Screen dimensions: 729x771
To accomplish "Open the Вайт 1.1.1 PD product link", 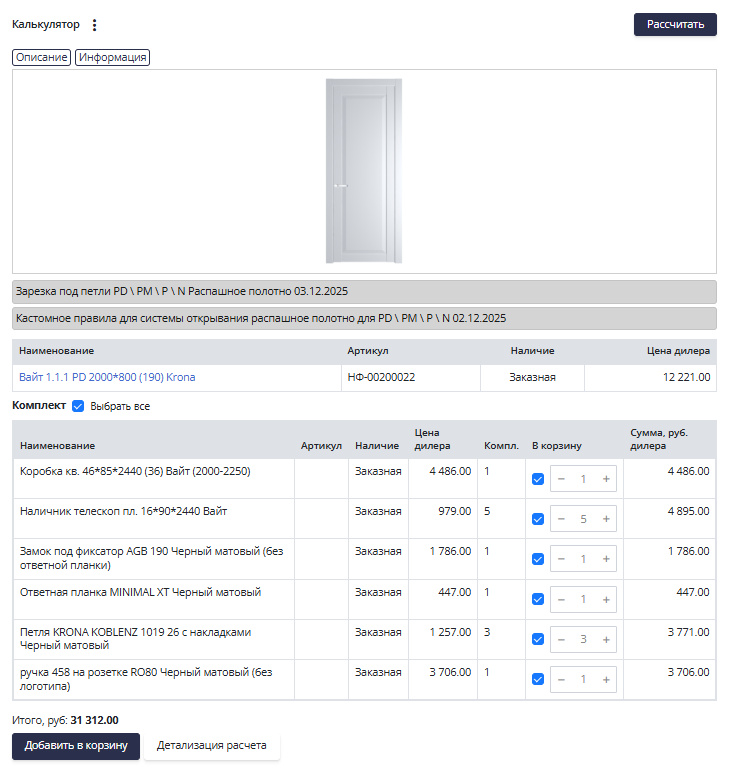I will (x=107, y=377).
